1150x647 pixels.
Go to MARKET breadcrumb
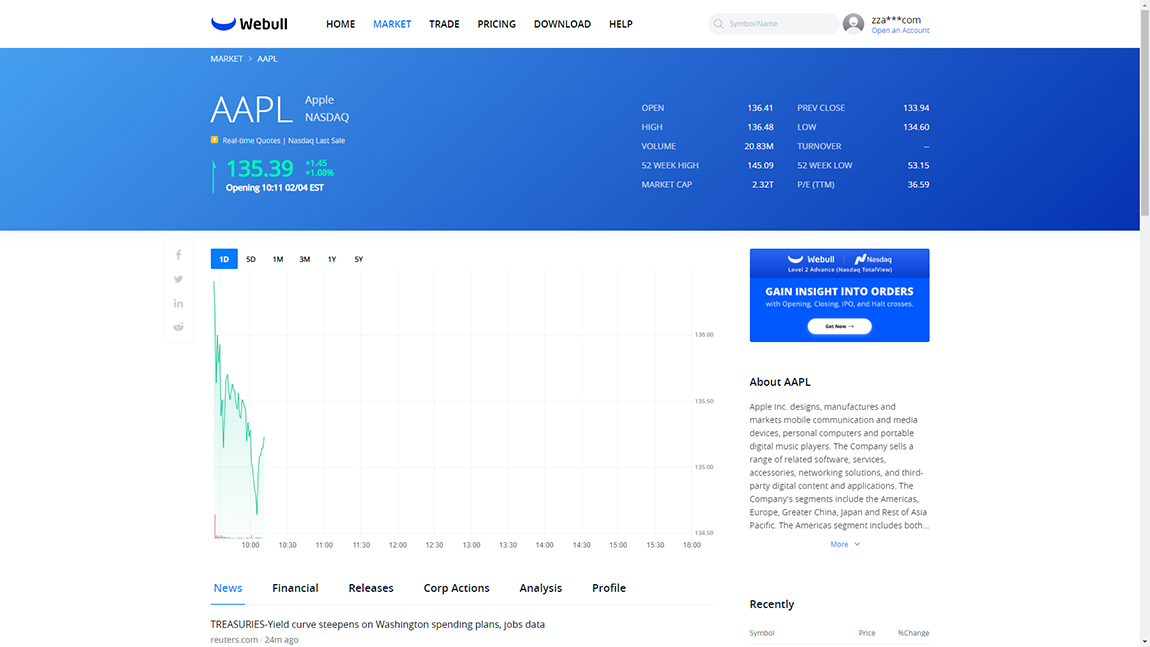[227, 59]
